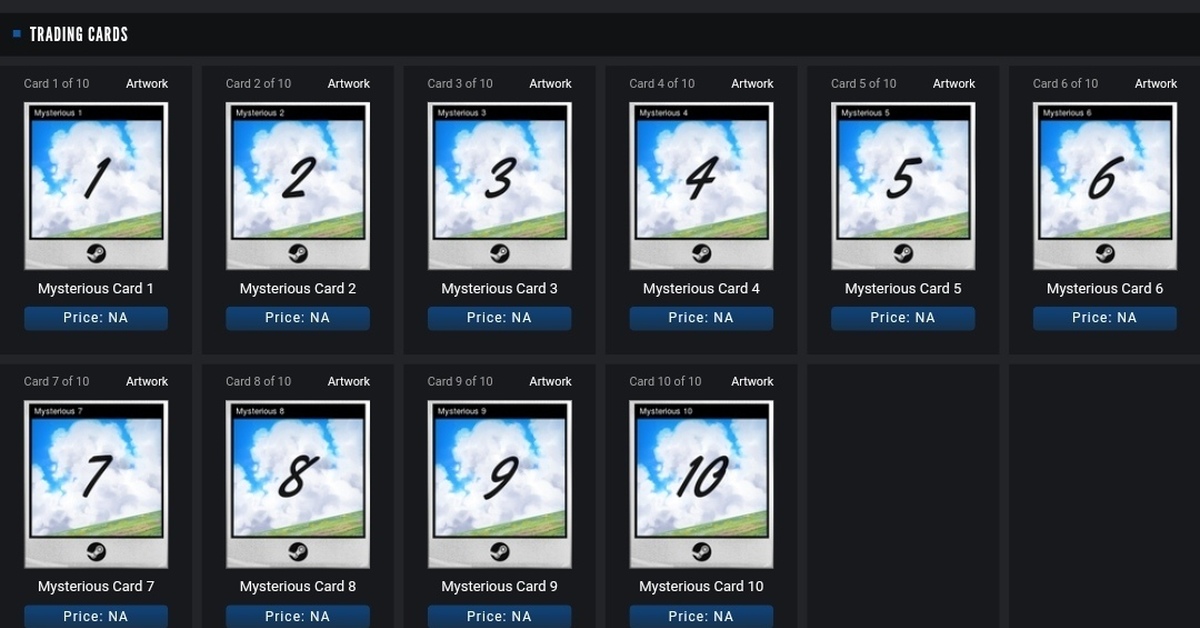The image size is (1200, 628).
Task: Click the Steam logo on Mysterious Card 5
Action: coord(903,253)
